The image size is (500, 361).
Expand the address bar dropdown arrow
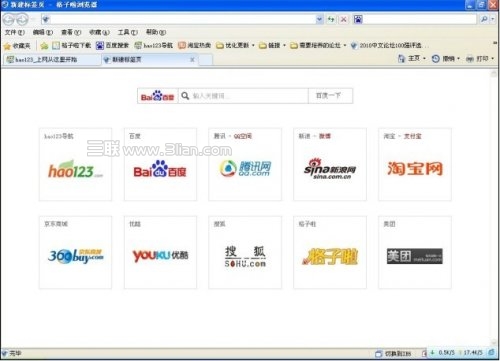point(319,19)
